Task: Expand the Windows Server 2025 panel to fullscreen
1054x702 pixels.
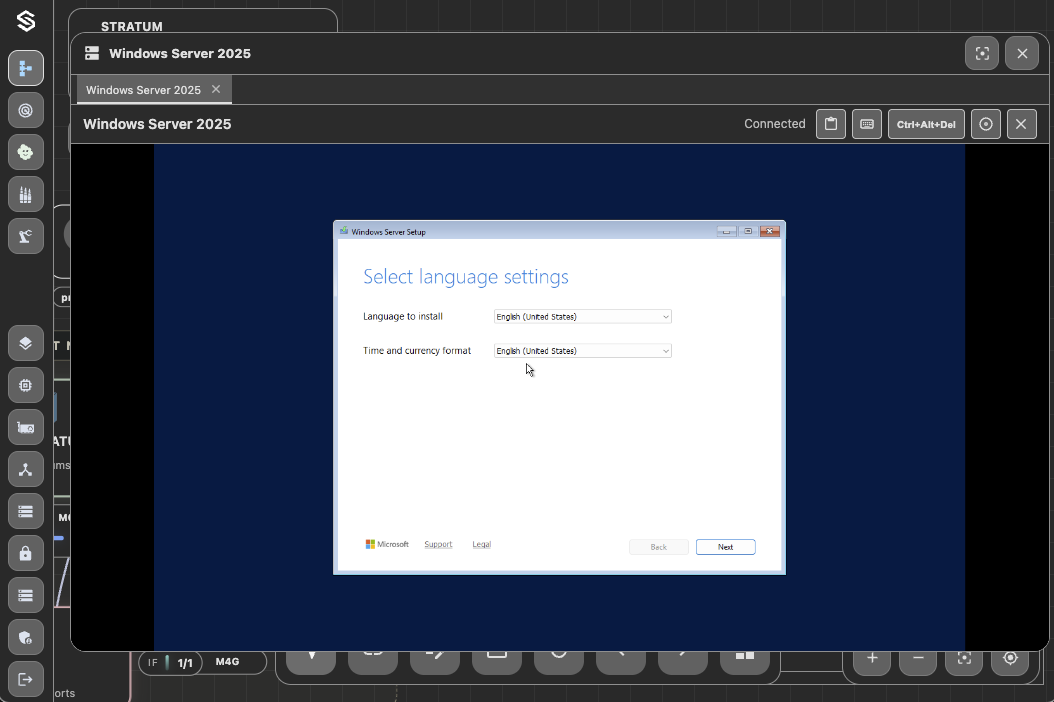Action: pos(982,53)
